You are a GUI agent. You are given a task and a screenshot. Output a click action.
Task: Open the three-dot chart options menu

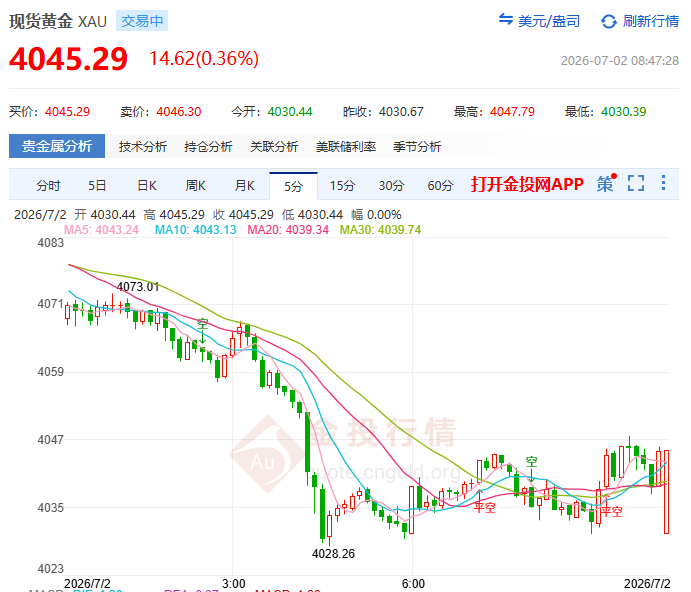[x=663, y=183]
